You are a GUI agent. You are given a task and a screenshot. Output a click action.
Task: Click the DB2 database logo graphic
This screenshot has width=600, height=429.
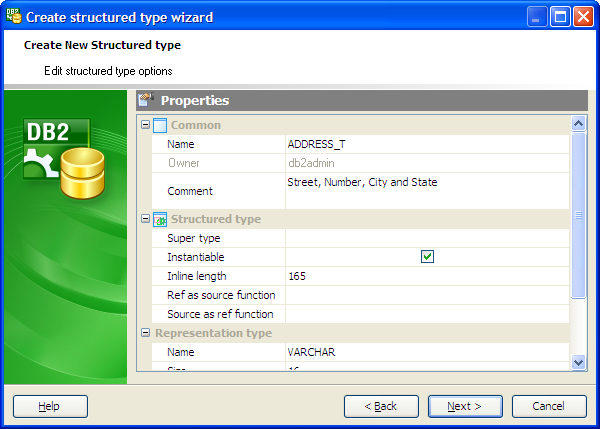point(64,158)
